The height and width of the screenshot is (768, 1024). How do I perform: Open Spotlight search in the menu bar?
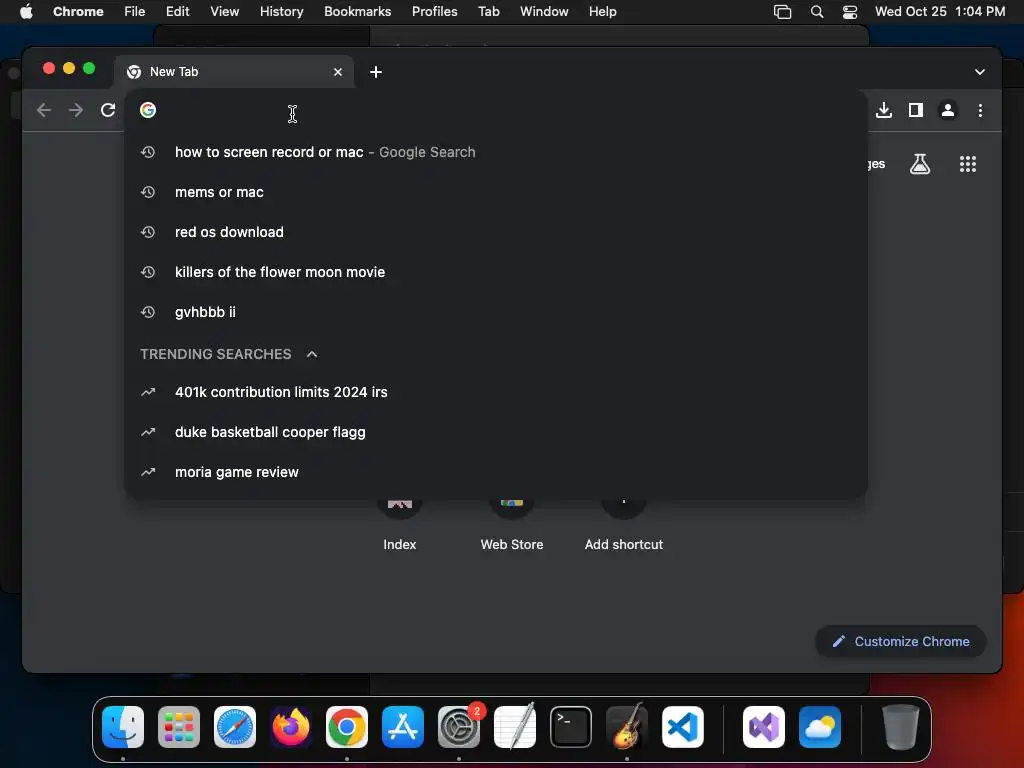point(817,12)
